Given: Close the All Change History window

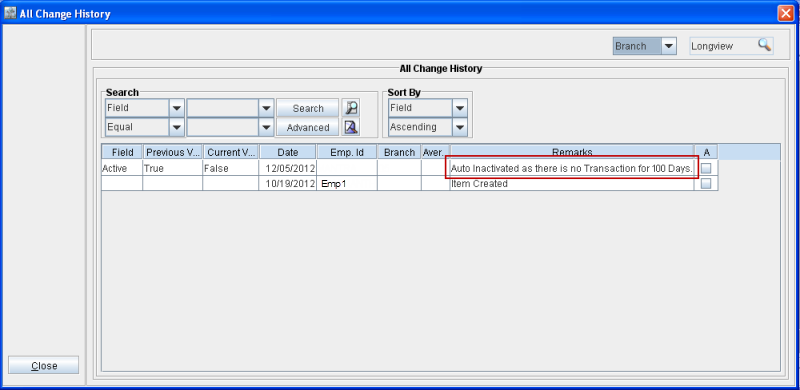Looking at the screenshot, I should click(785, 13).
